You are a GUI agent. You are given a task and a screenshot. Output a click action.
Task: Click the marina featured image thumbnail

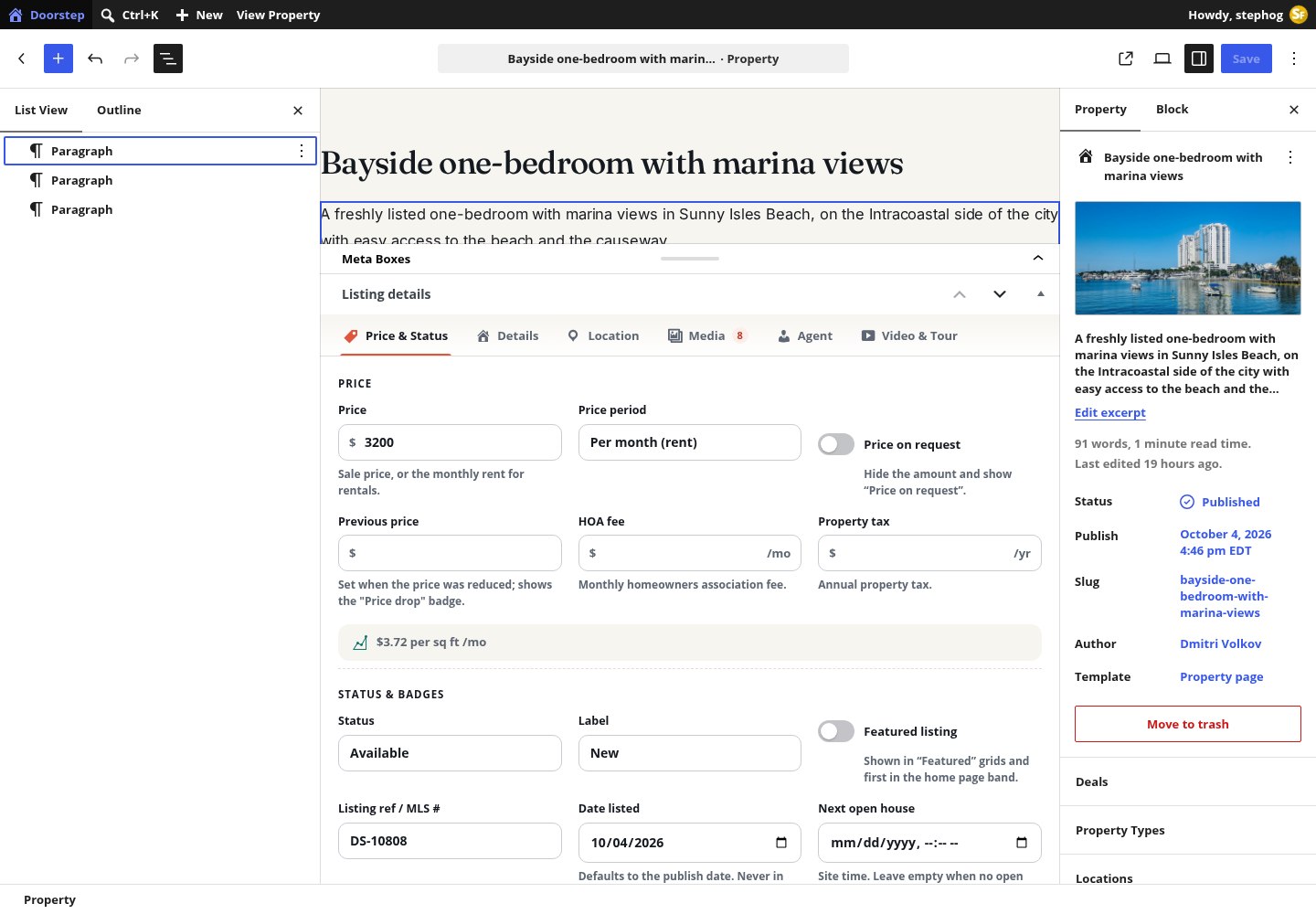1188,258
